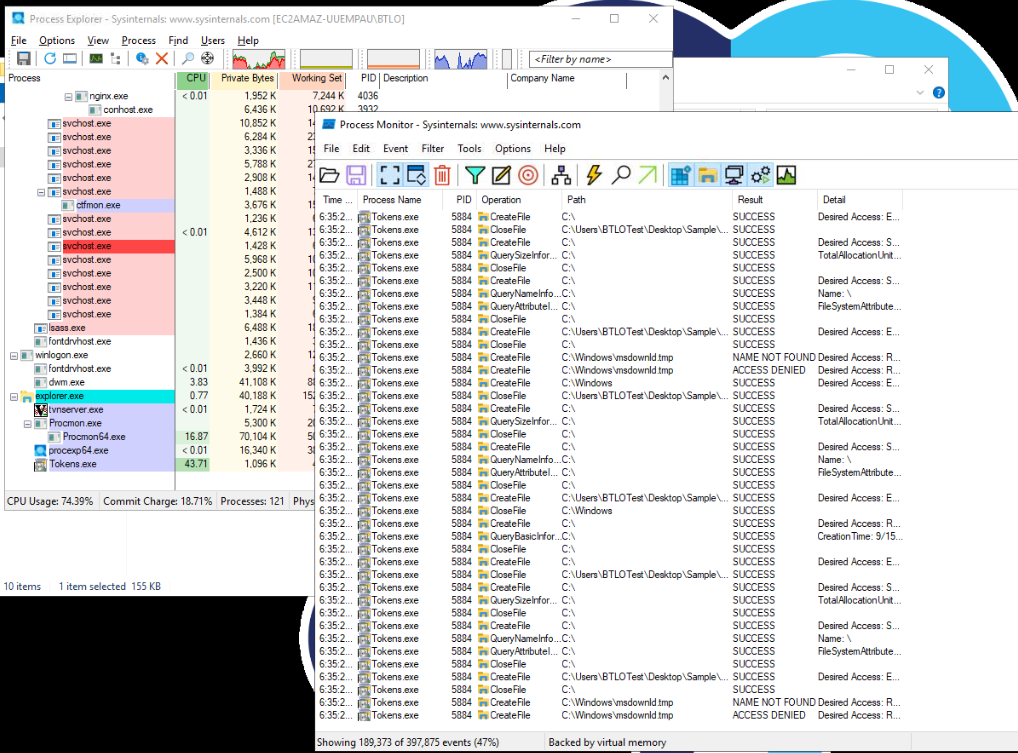Open the green funnel Filter icon

(475, 175)
